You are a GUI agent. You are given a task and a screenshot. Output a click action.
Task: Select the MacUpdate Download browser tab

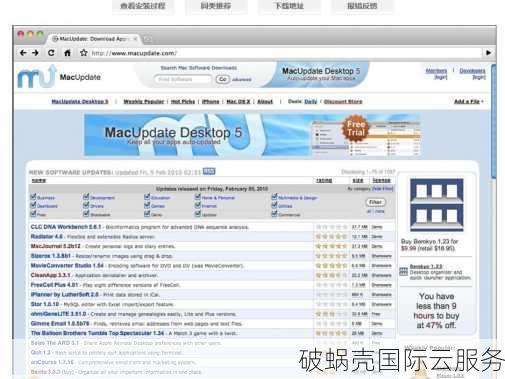point(94,39)
